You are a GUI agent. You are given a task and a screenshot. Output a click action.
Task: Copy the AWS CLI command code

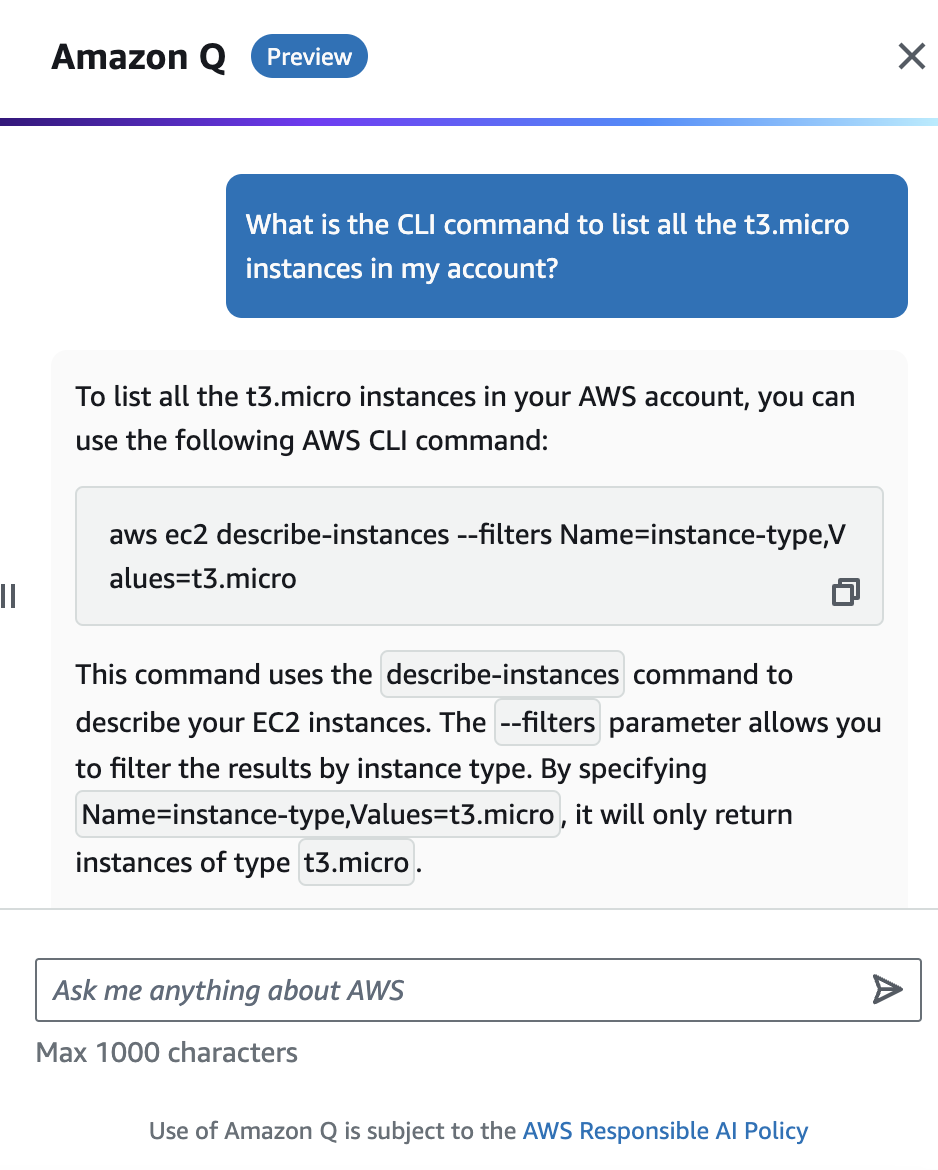(845, 592)
